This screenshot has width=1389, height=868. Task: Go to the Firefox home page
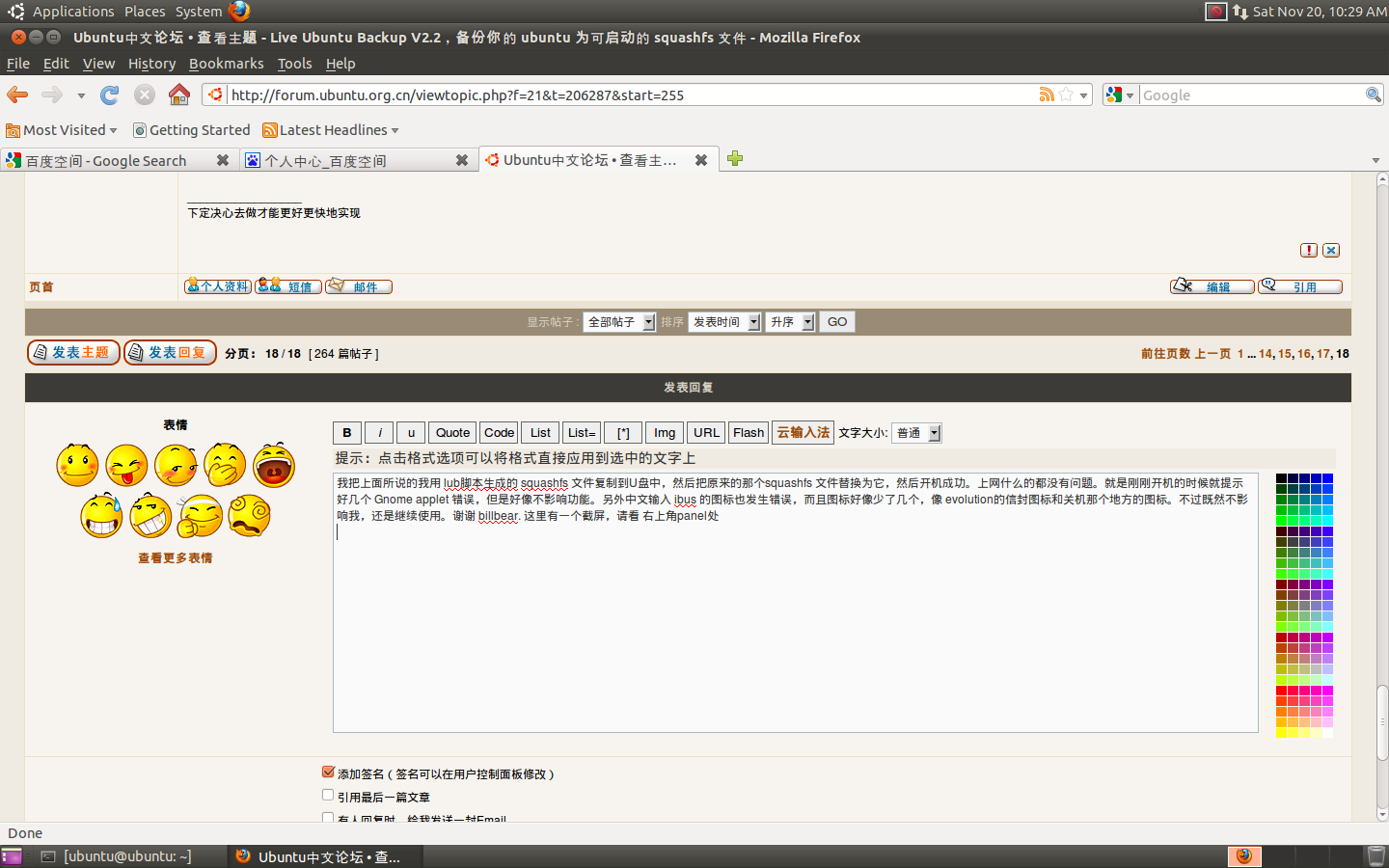click(x=179, y=95)
